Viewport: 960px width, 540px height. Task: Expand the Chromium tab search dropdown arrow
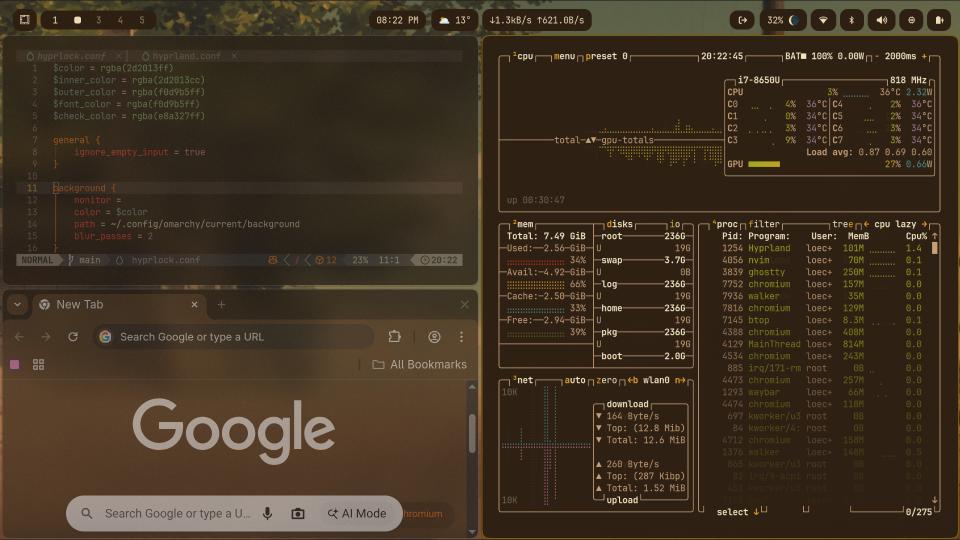pos(18,305)
